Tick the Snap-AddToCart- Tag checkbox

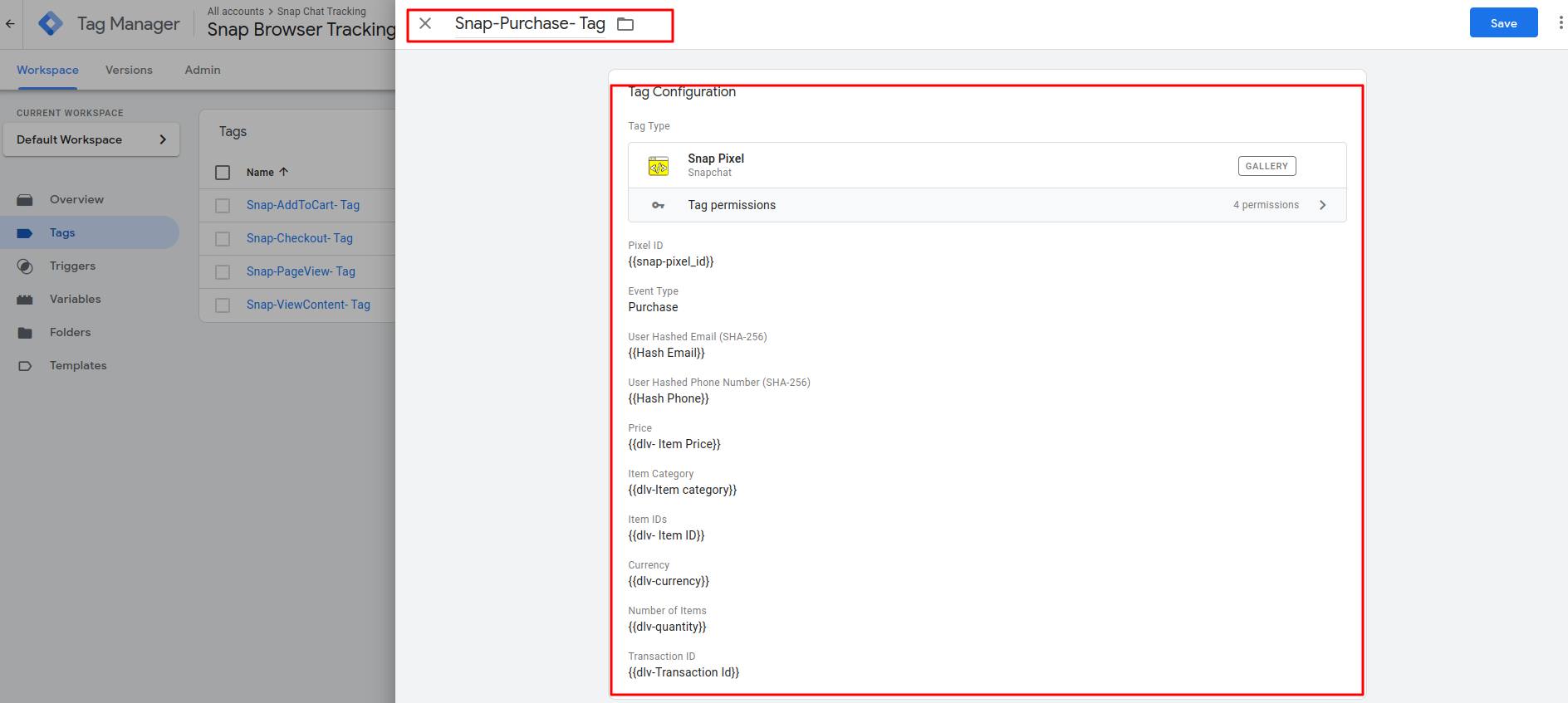click(223, 206)
